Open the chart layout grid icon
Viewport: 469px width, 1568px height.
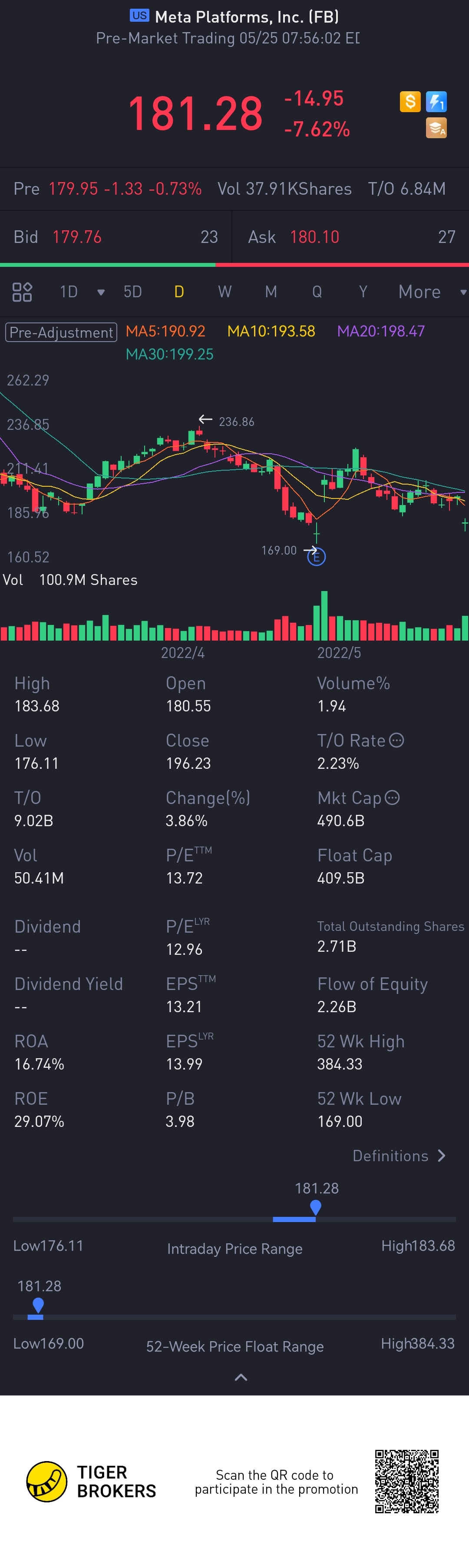[x=23, y=292]
